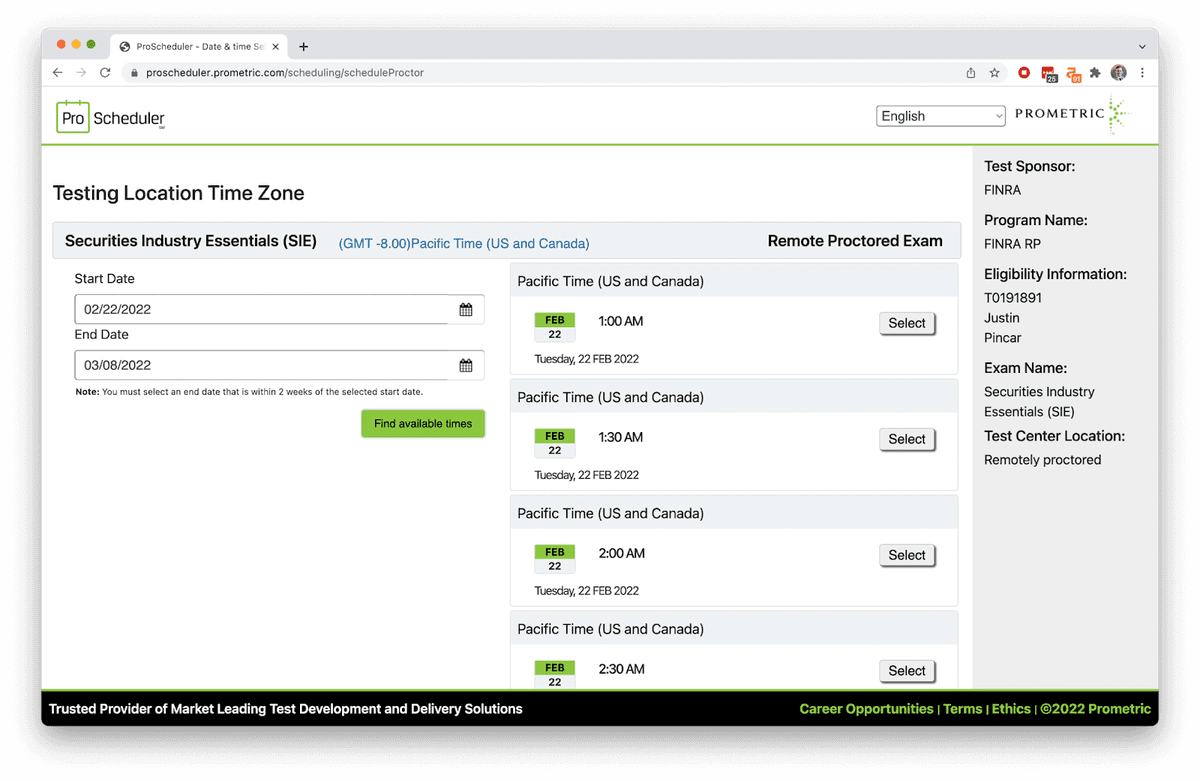Reload the page
The image size is (1200, 781).
point(105,73)
